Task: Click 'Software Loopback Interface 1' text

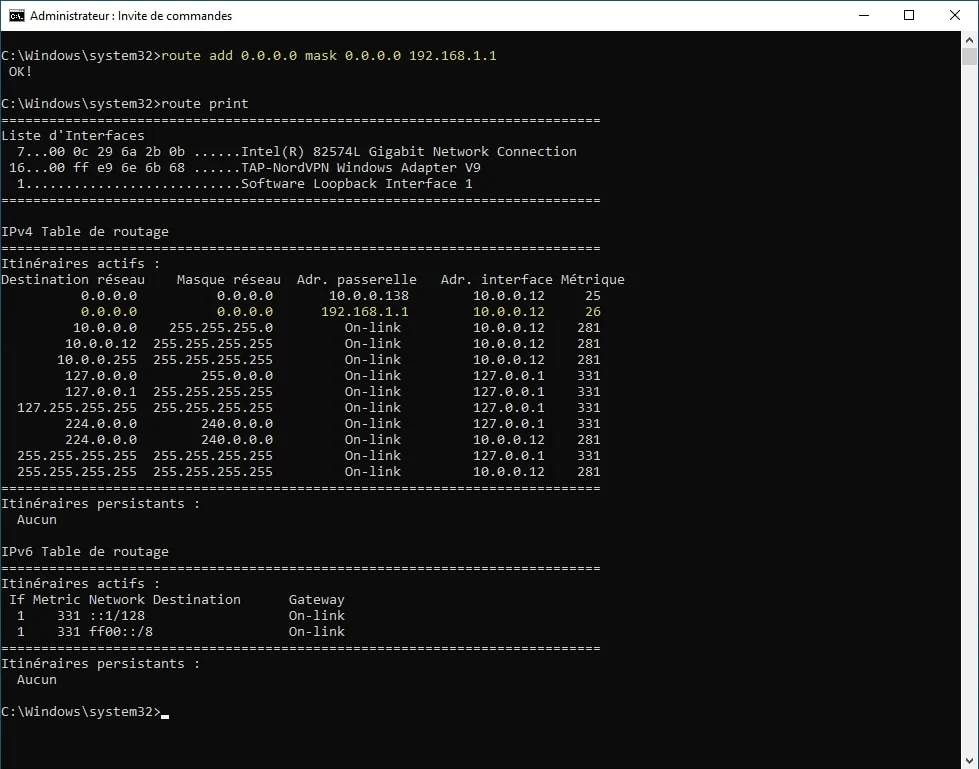Action: point(356,184)
